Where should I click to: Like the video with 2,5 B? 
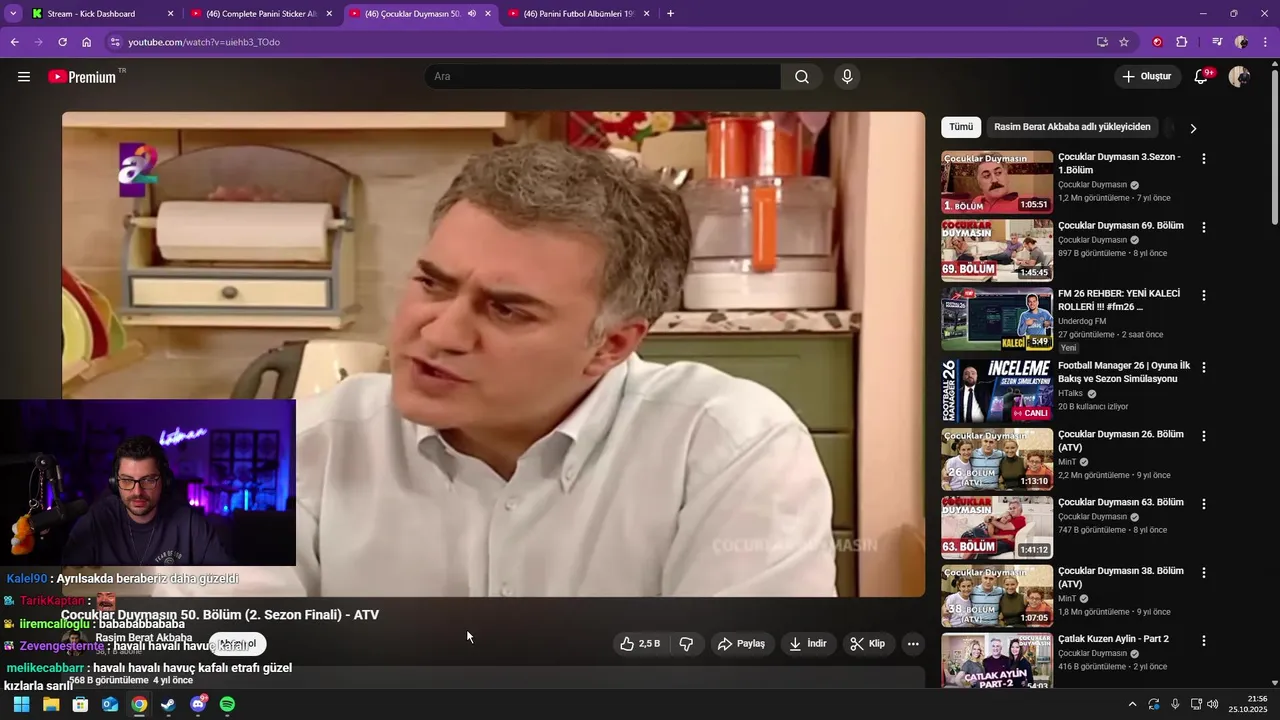639,644
